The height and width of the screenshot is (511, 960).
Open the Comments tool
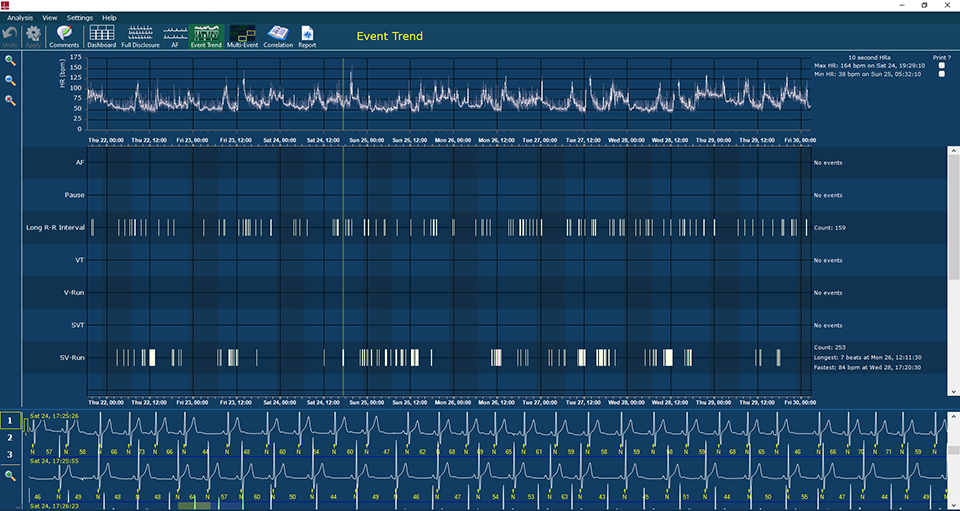point(64,37)
